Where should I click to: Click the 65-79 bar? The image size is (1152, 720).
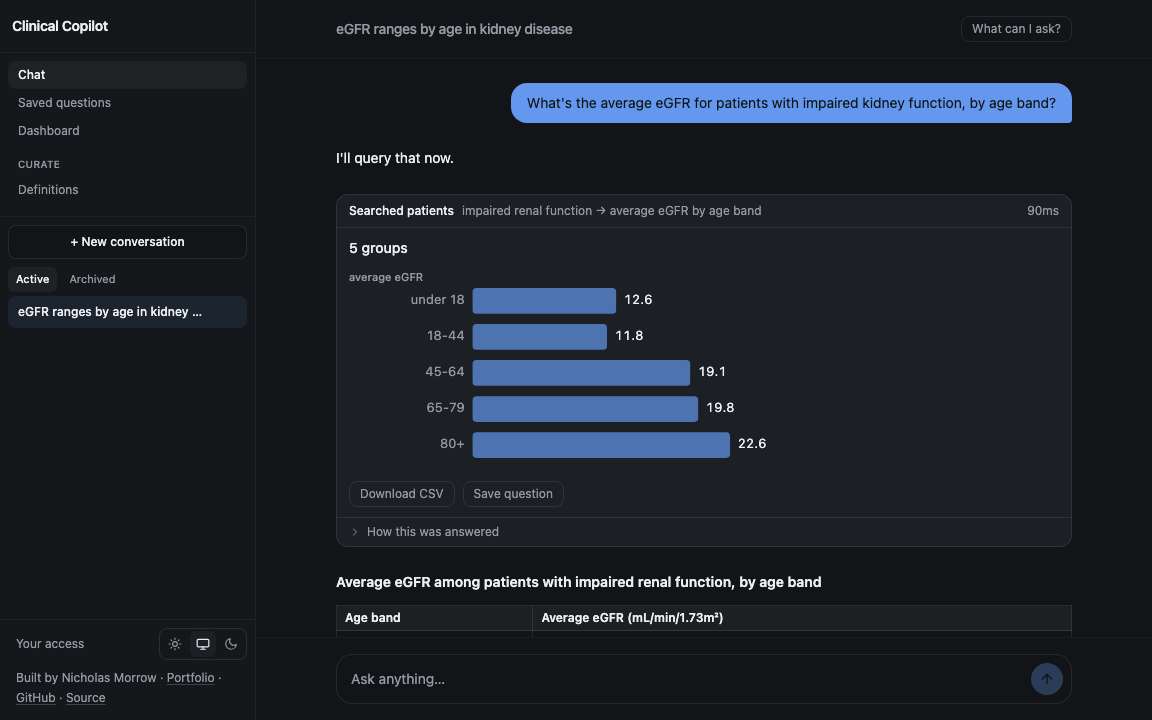(x=585, y=408)
